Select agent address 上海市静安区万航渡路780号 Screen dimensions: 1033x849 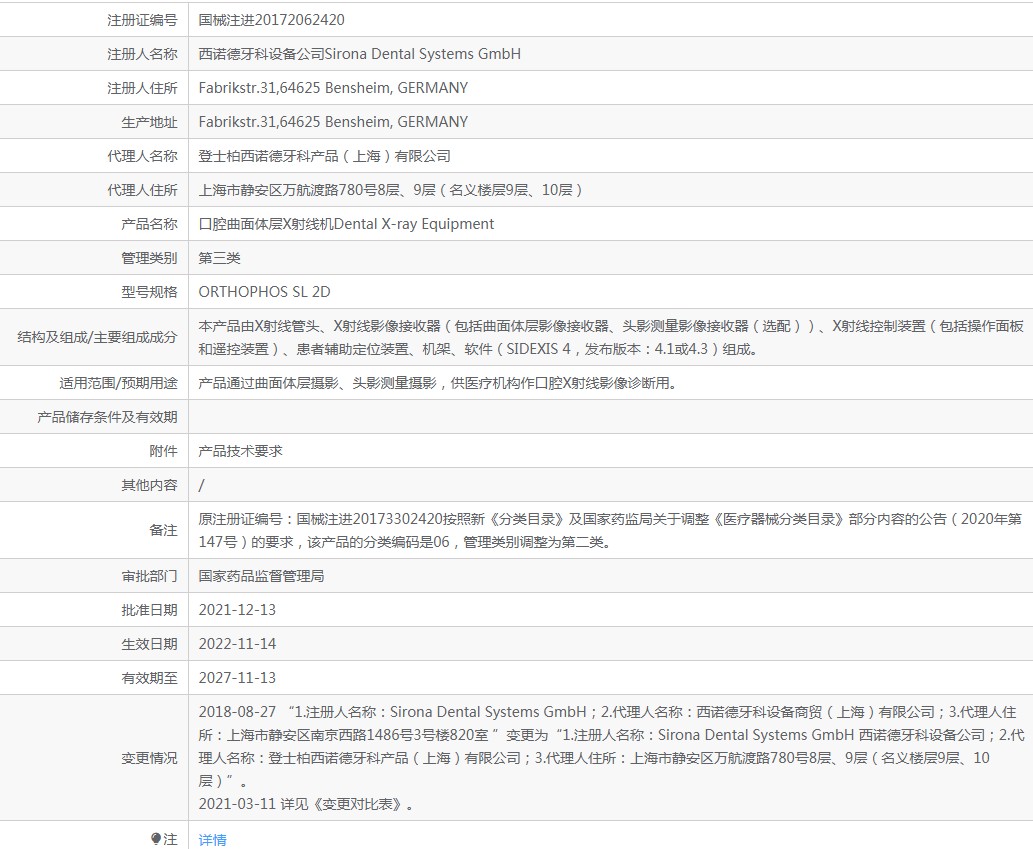(x=391, y=190)
